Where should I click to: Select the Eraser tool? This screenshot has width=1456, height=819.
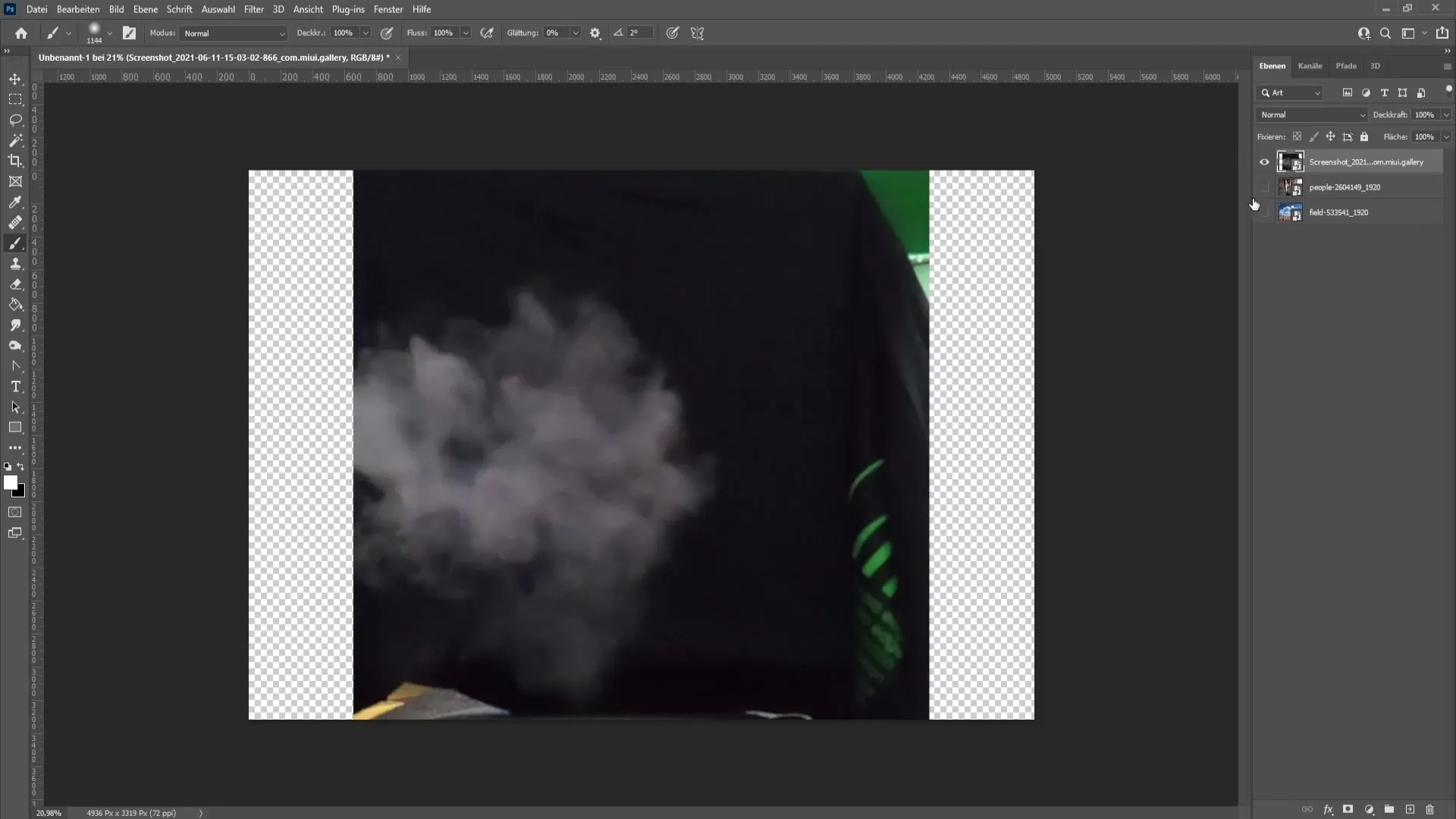15,284
